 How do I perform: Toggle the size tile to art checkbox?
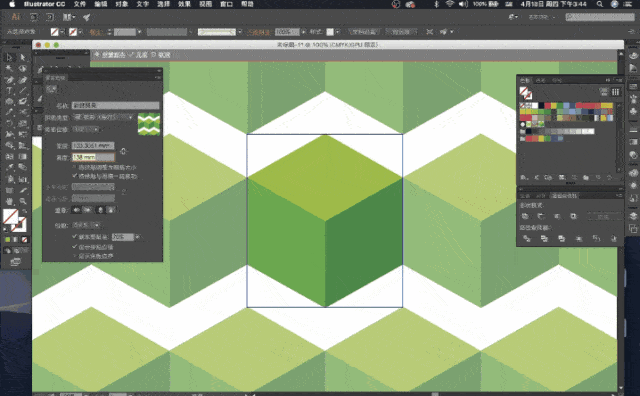coord(74,167)
